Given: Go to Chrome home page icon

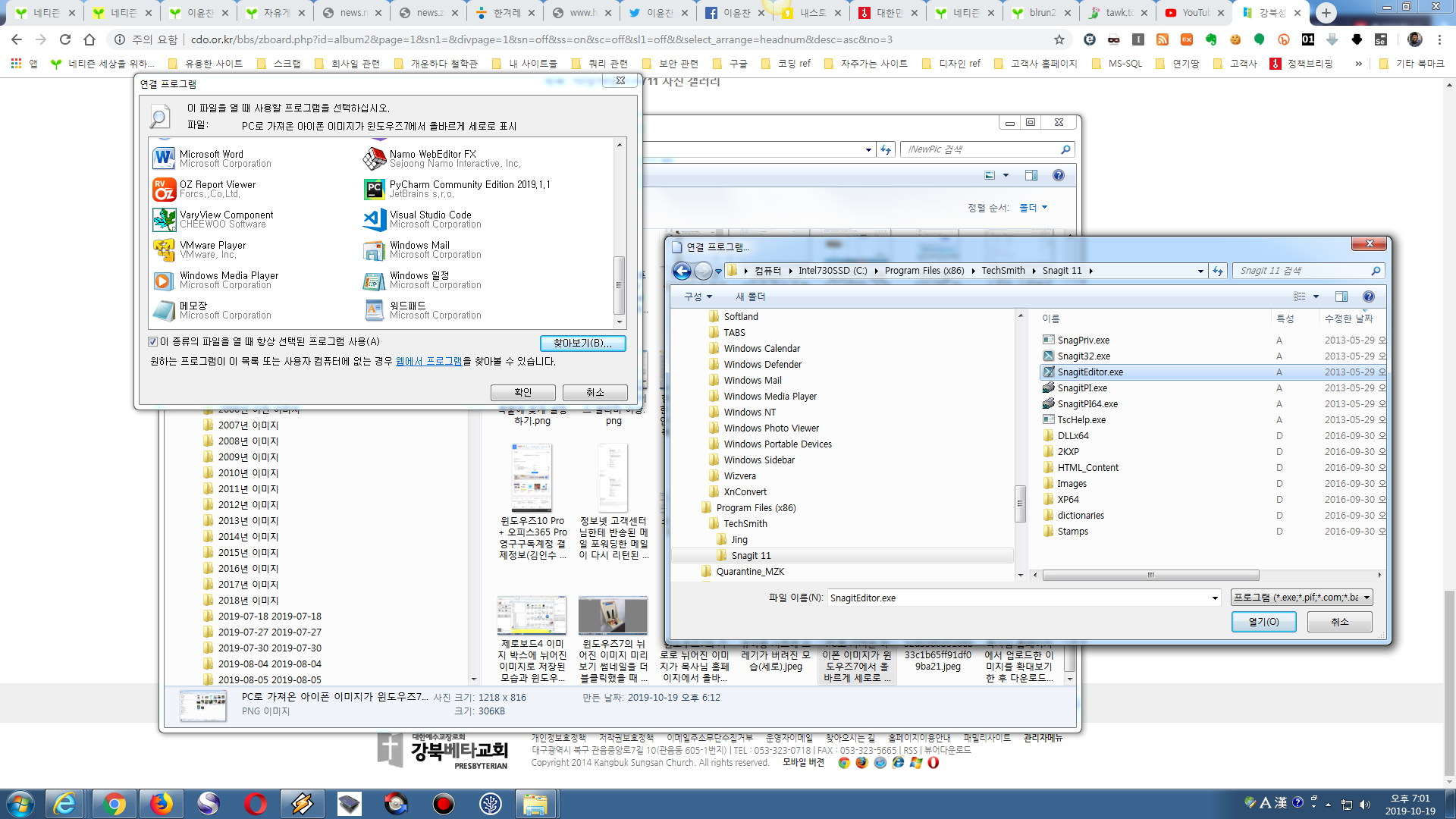Looking at the screenshot, I should tap(89, 39).
